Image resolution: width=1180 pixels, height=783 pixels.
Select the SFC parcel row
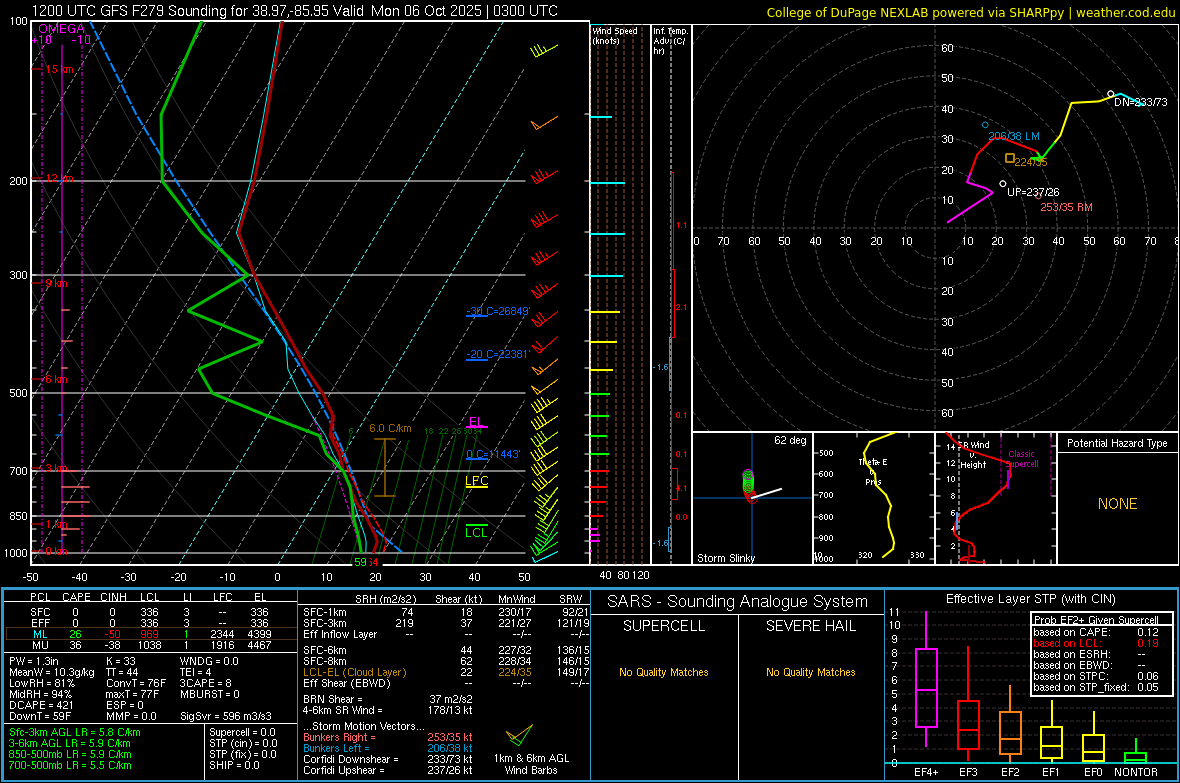[150, 612]
